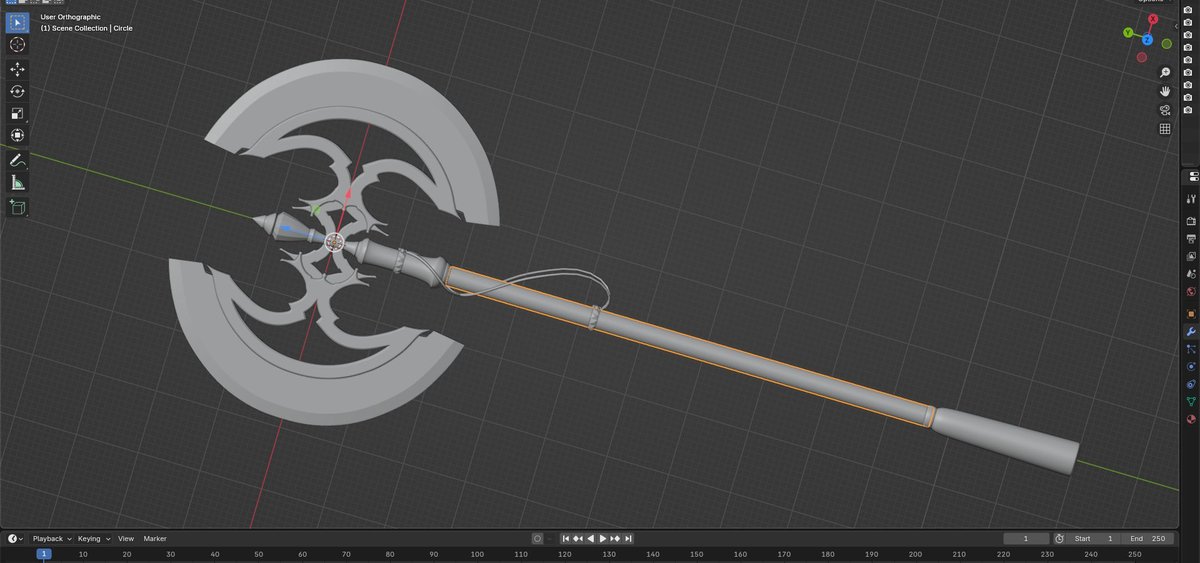
Task: Open the Playback dropdown
Action: pyautogui.click(x=51, y=538)
